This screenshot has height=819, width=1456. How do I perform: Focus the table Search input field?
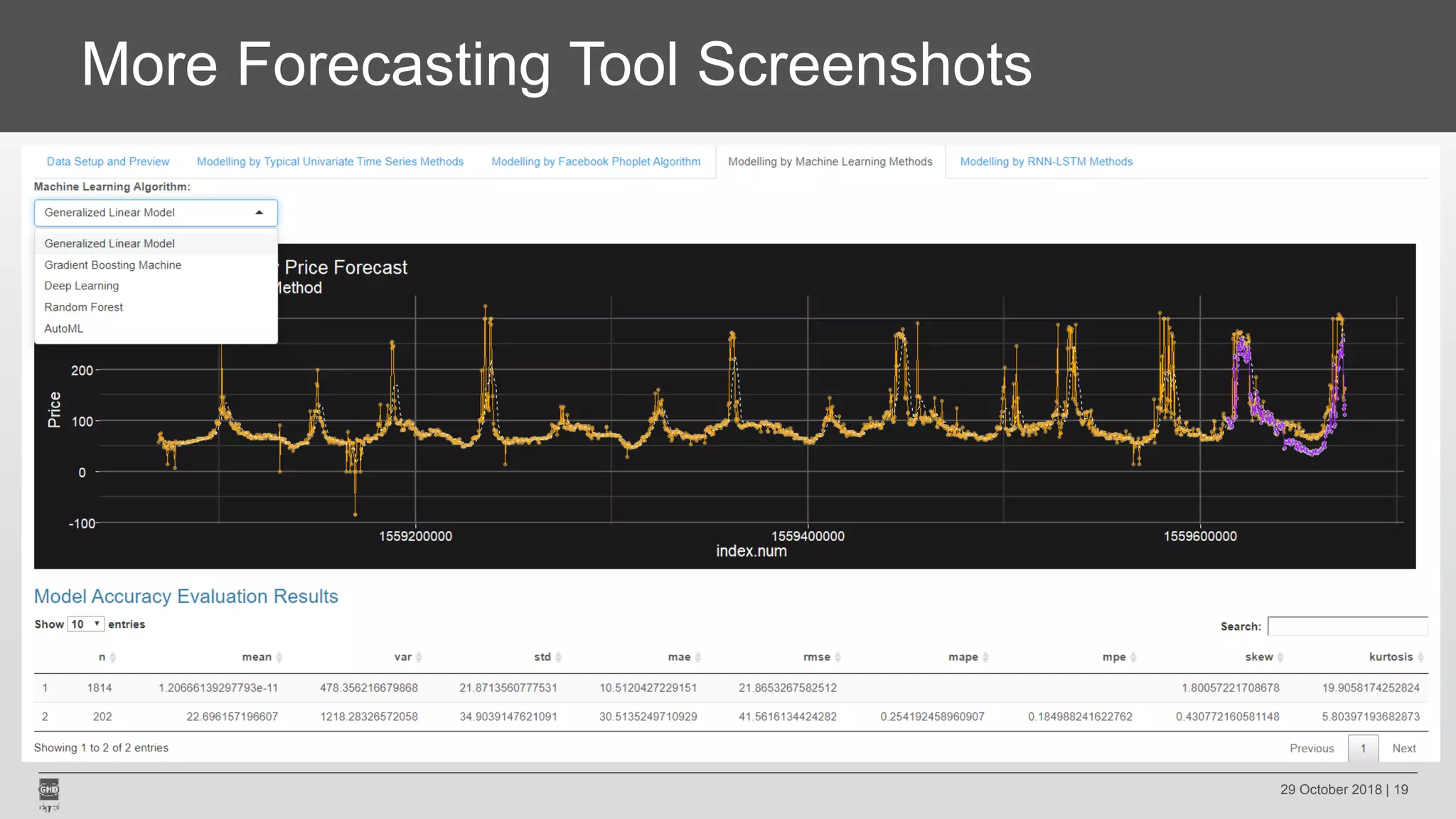(1347, 626)
